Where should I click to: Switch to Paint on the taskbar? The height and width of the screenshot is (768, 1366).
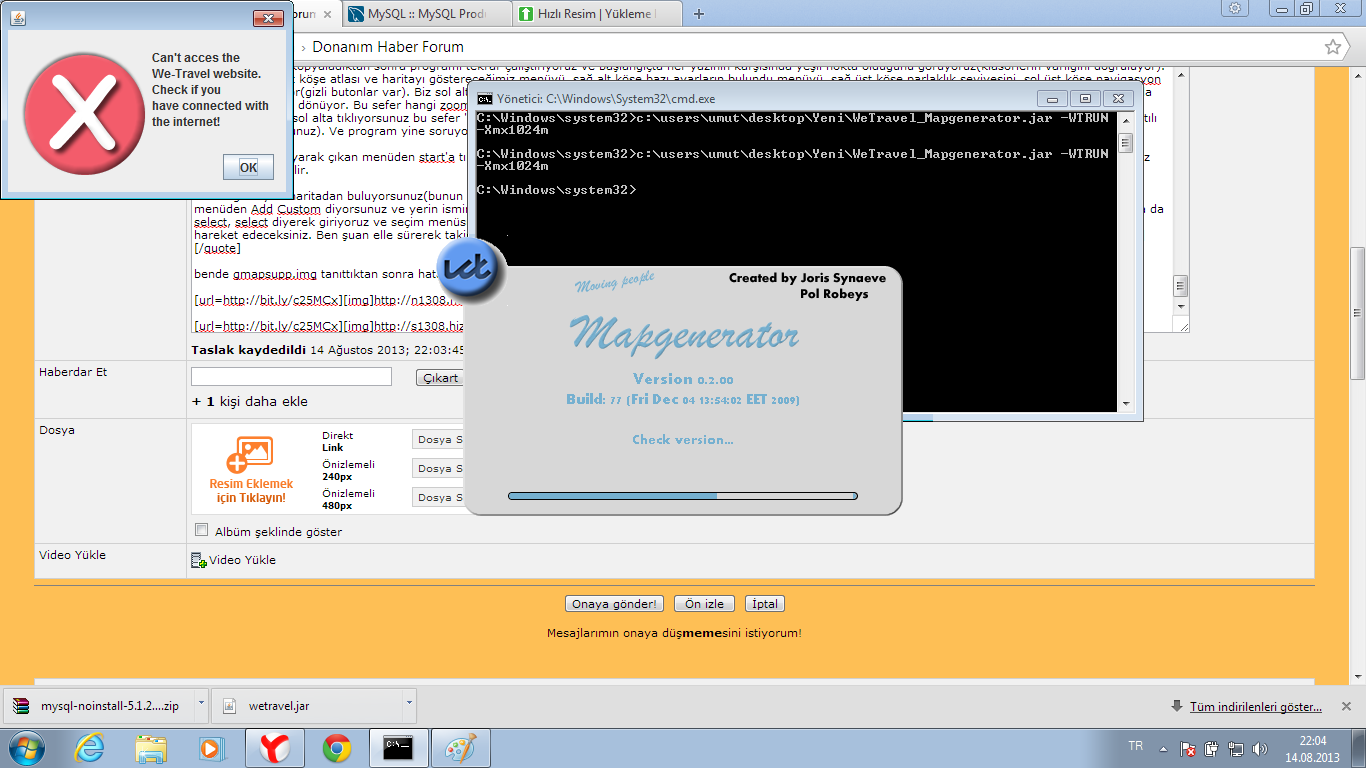(461, 748)
